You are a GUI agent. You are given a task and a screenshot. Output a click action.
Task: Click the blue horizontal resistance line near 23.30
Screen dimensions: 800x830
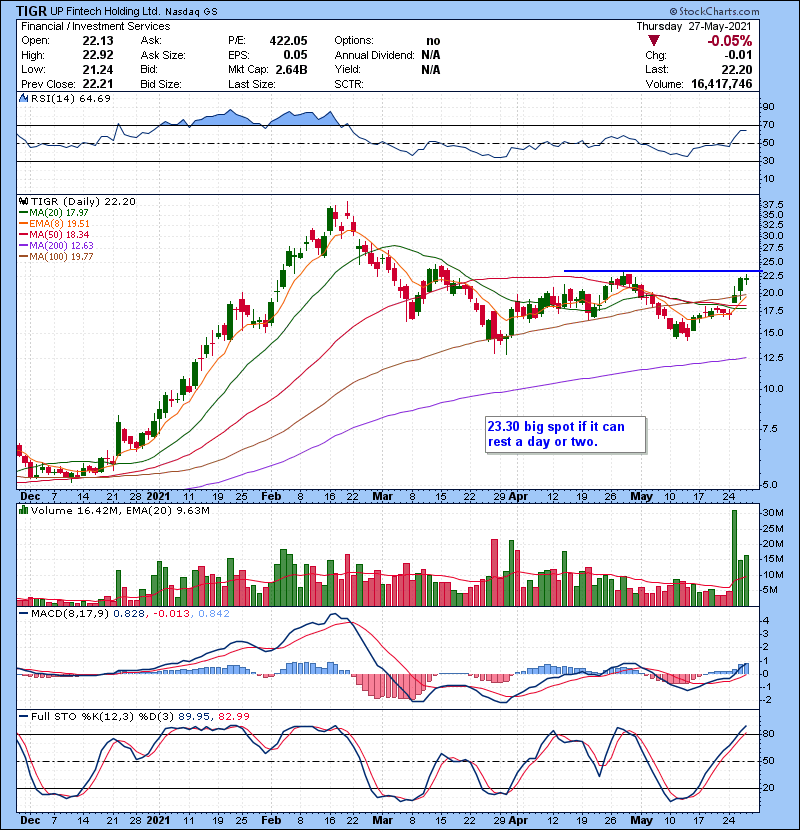(663, 271)
